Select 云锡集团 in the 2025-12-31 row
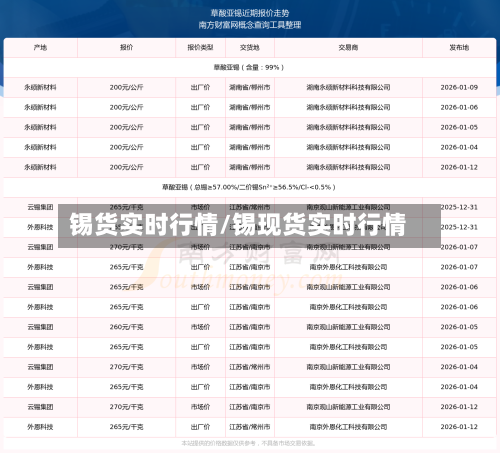The width and height of the screenshot is (500, 453). pos(40,207)
